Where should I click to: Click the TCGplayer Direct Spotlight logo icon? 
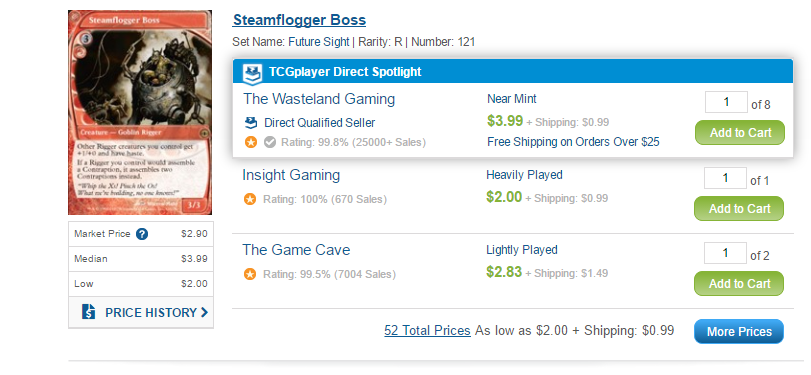252,72
